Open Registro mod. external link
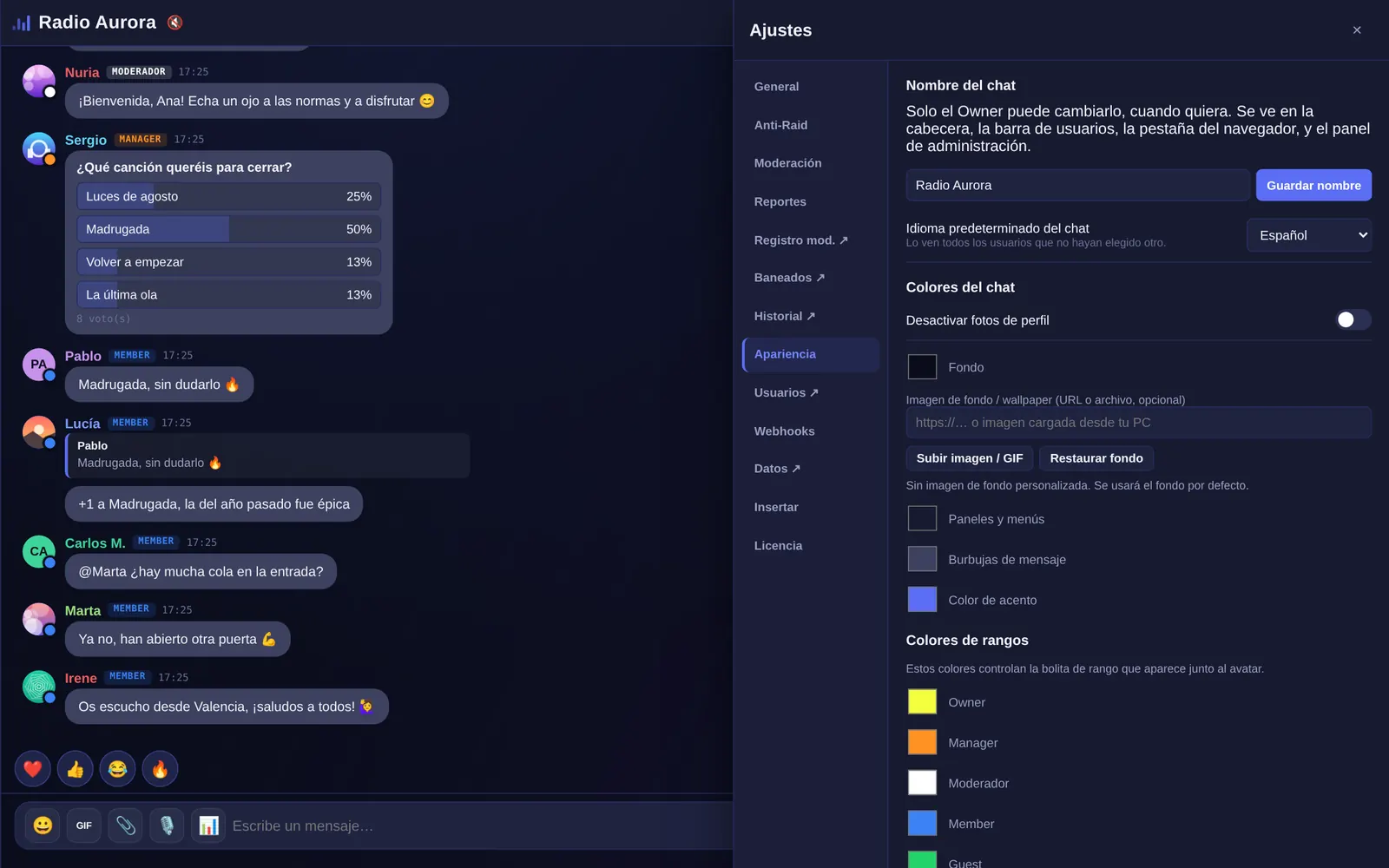The width and height of the screenshot is (1389, 868). [811, 240]
